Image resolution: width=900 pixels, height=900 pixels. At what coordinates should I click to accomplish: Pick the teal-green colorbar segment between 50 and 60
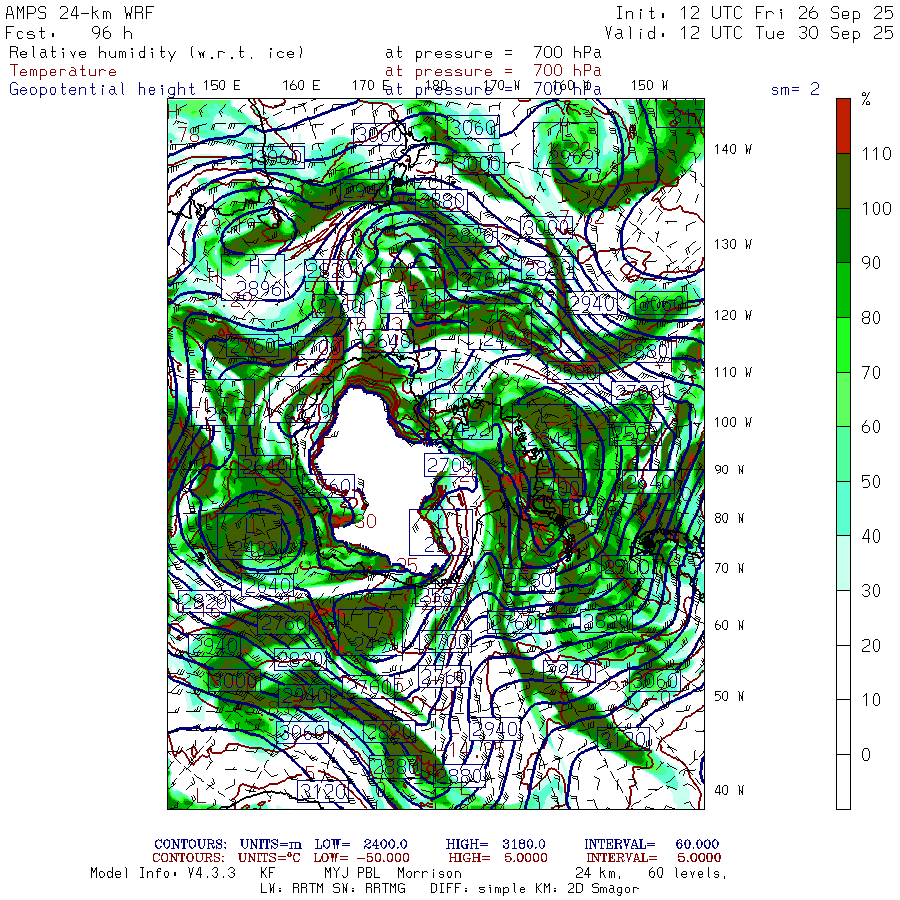point(843,453)
